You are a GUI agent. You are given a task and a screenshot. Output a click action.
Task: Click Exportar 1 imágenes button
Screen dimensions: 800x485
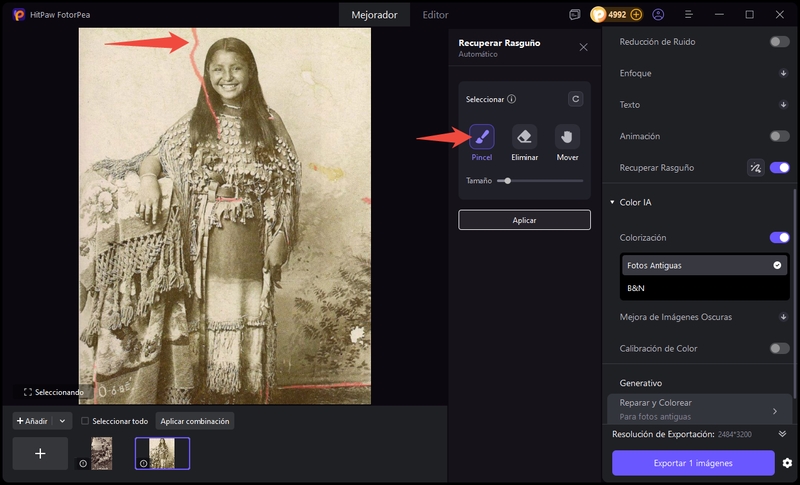point(693,463)
